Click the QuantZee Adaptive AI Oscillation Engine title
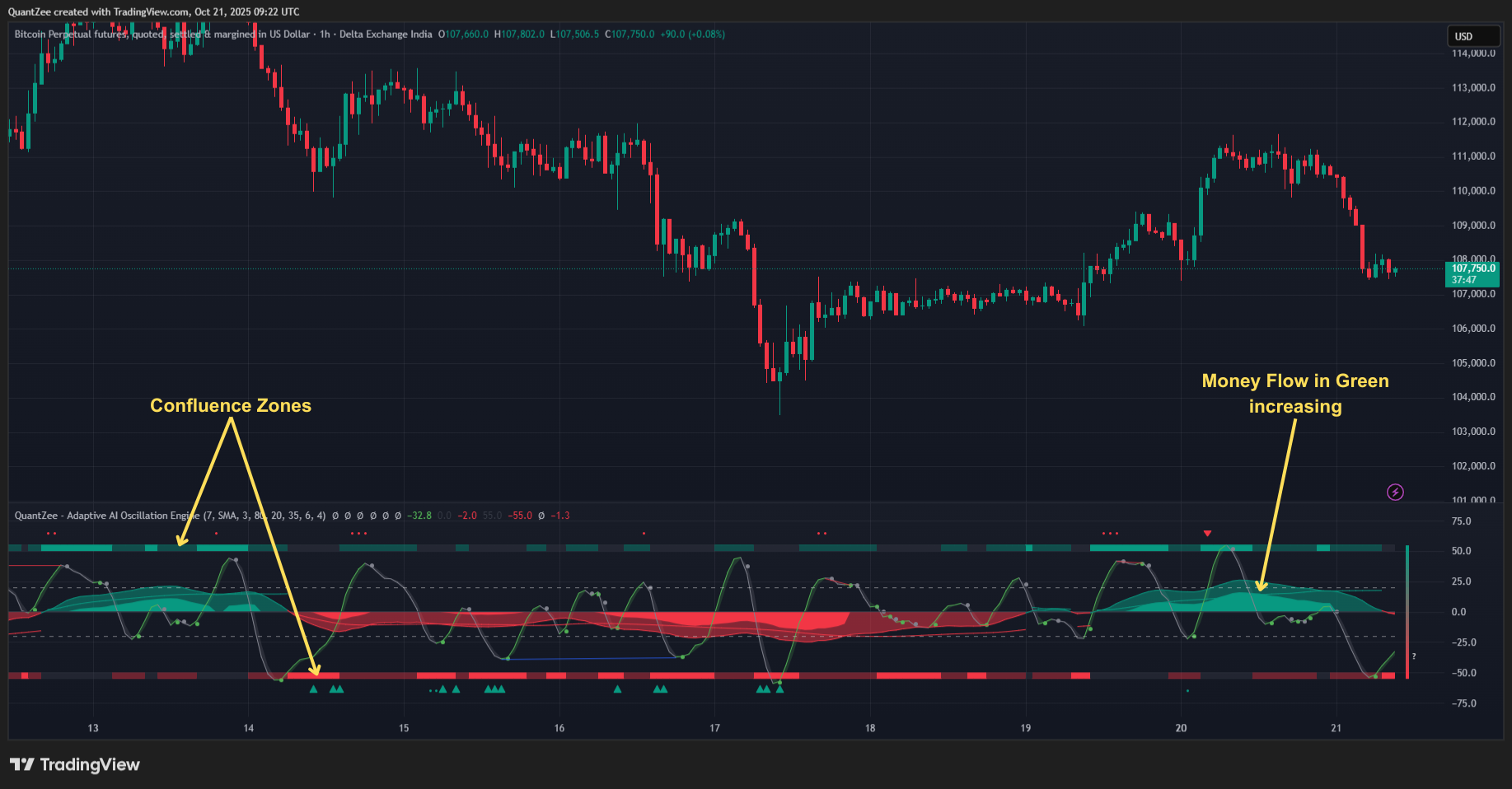This screenshot has height=789, width=1512. [107, 516]
